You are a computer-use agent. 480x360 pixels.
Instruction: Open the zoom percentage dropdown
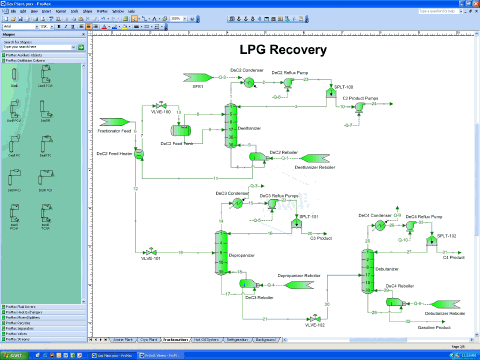185,19
